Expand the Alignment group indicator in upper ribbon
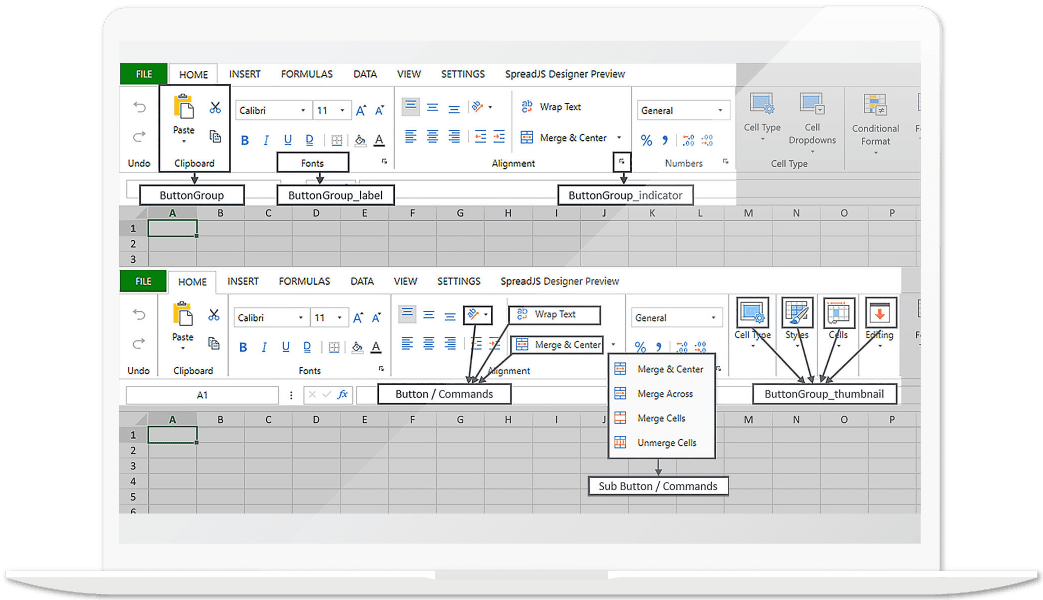This screenshot has width=1043, height=600. point(621,162)
